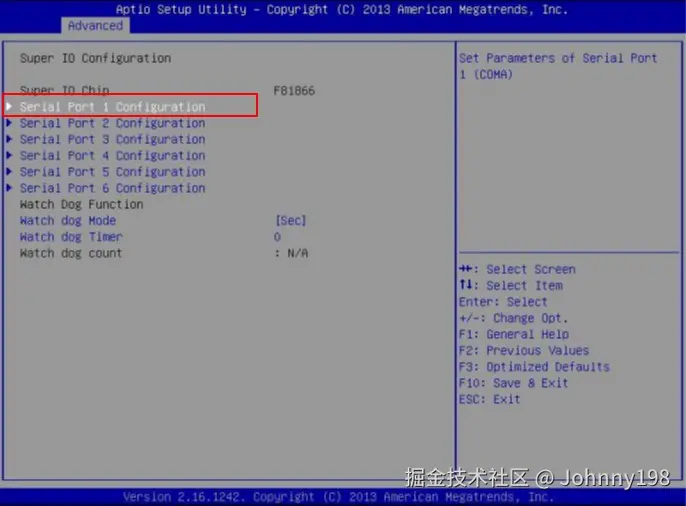Switch to the Advanced tab
The height and width of the screenshot is (506, 686).
coord(95,26)
